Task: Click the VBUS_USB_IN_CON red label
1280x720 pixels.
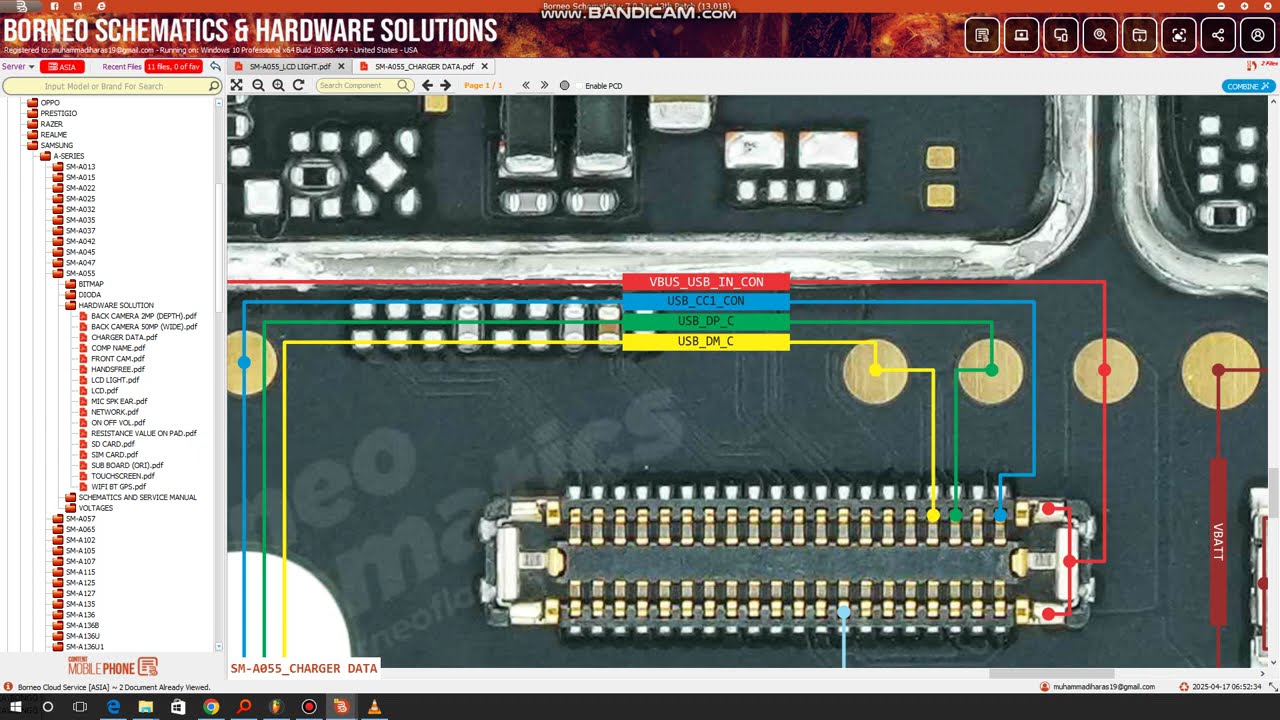Action: pyautogui.click(x=706, y=282)
